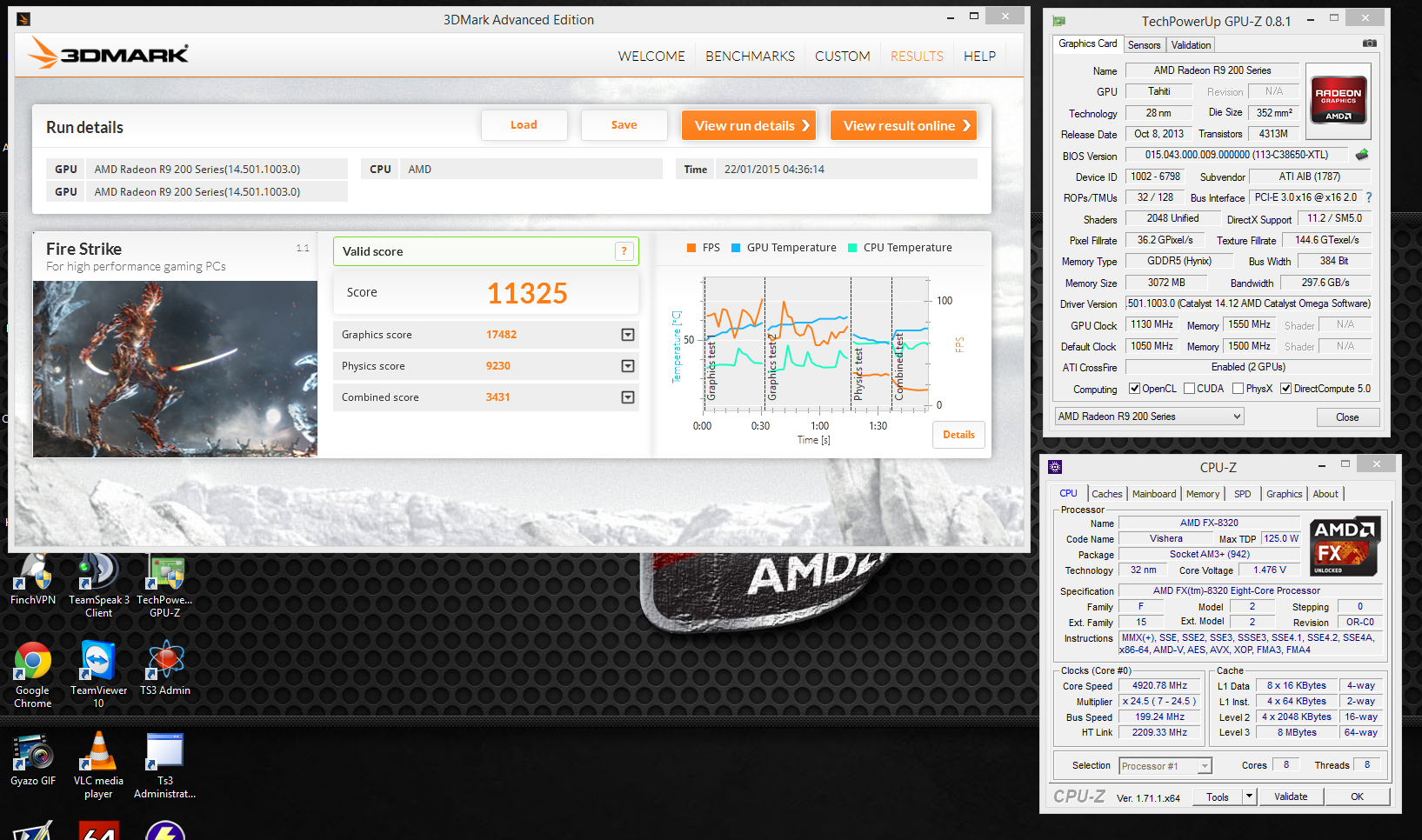Click the CPU-Z title bar icon
The height and width of the screenshot is (840, 1422).
pos(1055,467)
